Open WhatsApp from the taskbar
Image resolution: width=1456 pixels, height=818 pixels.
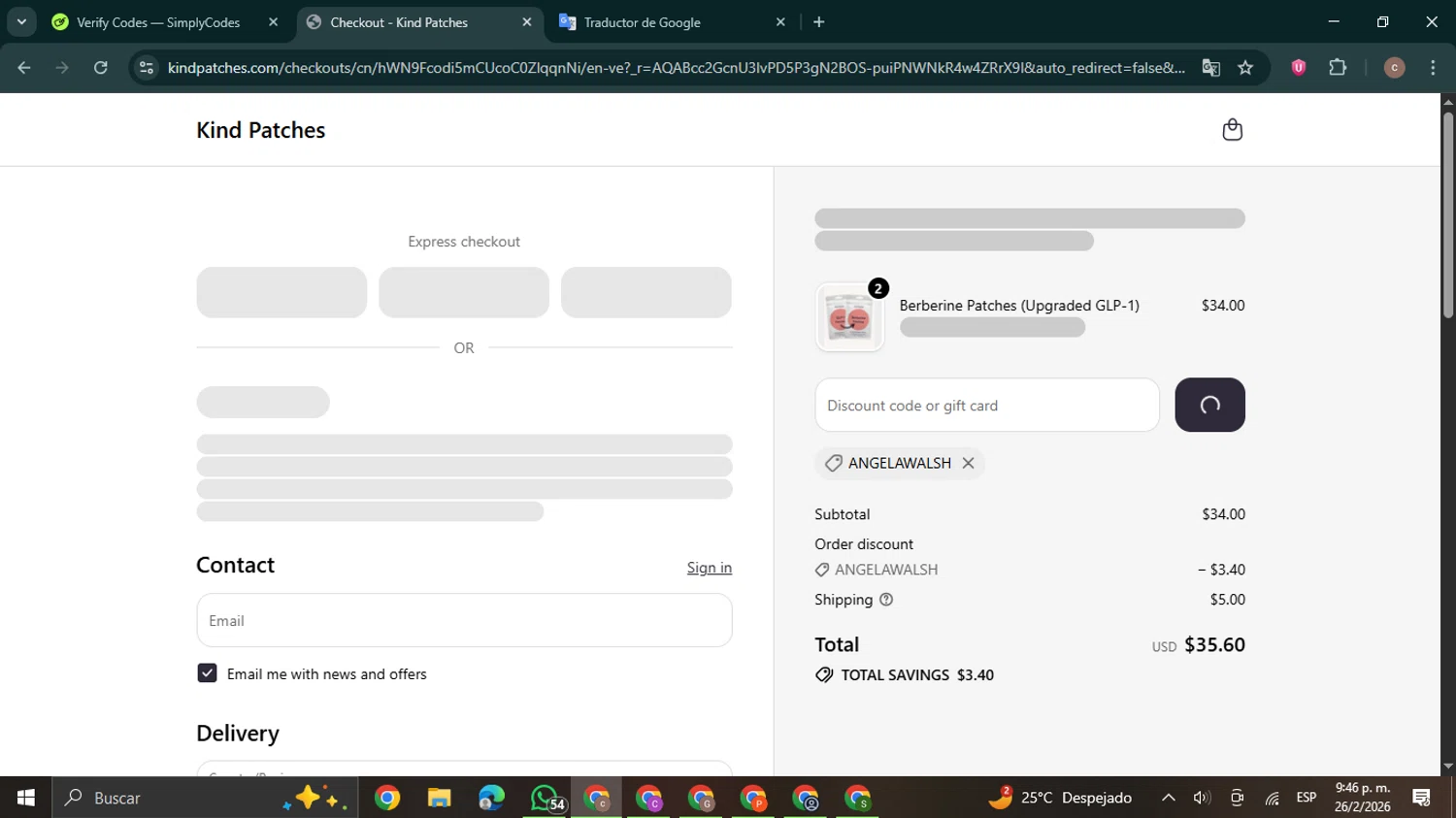point(546,798)
